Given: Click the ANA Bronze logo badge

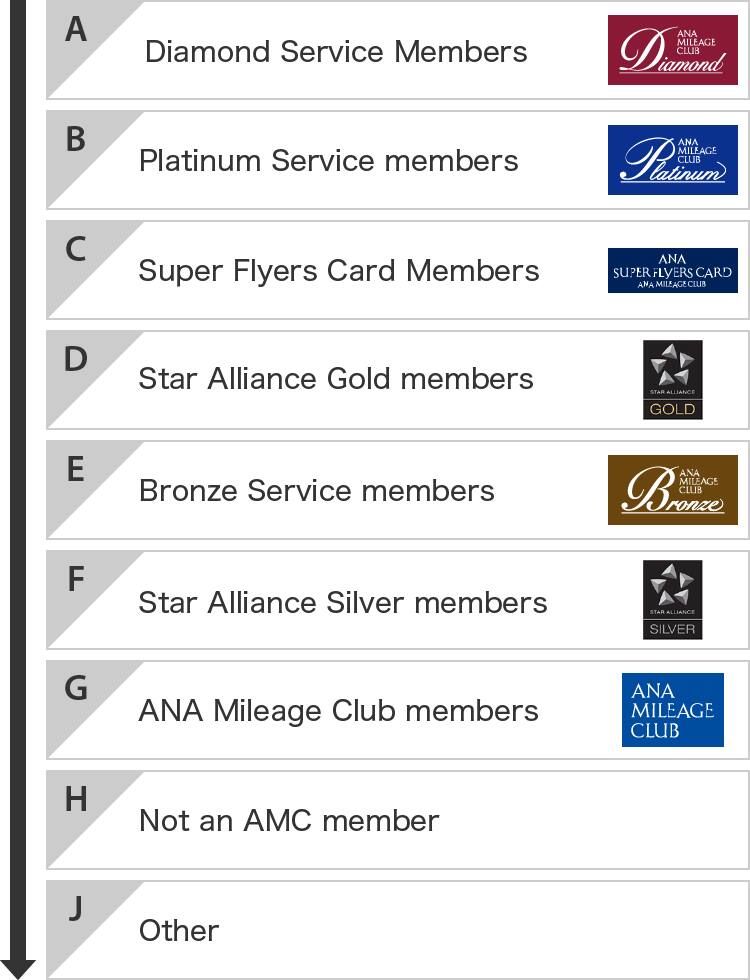Looking at the screenshot, I should 672,490.
